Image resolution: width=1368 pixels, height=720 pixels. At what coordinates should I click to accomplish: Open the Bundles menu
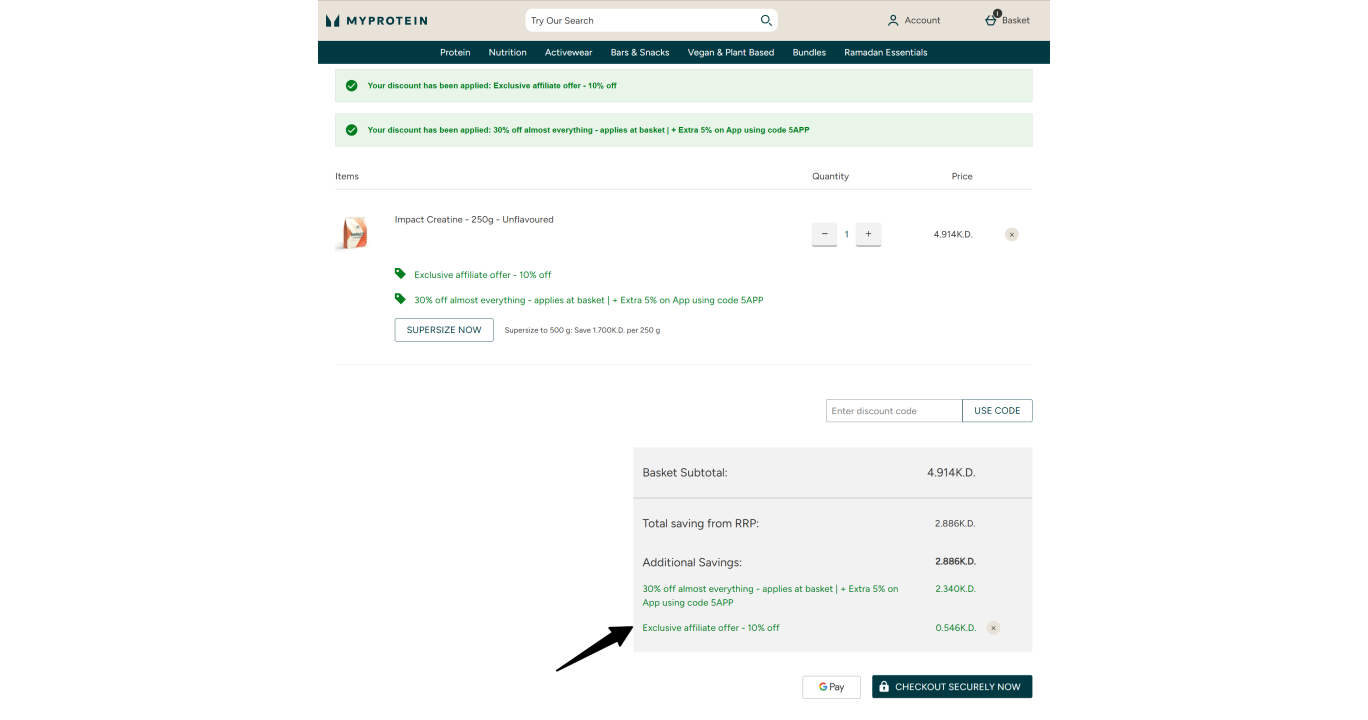click(x=809, y=52)
